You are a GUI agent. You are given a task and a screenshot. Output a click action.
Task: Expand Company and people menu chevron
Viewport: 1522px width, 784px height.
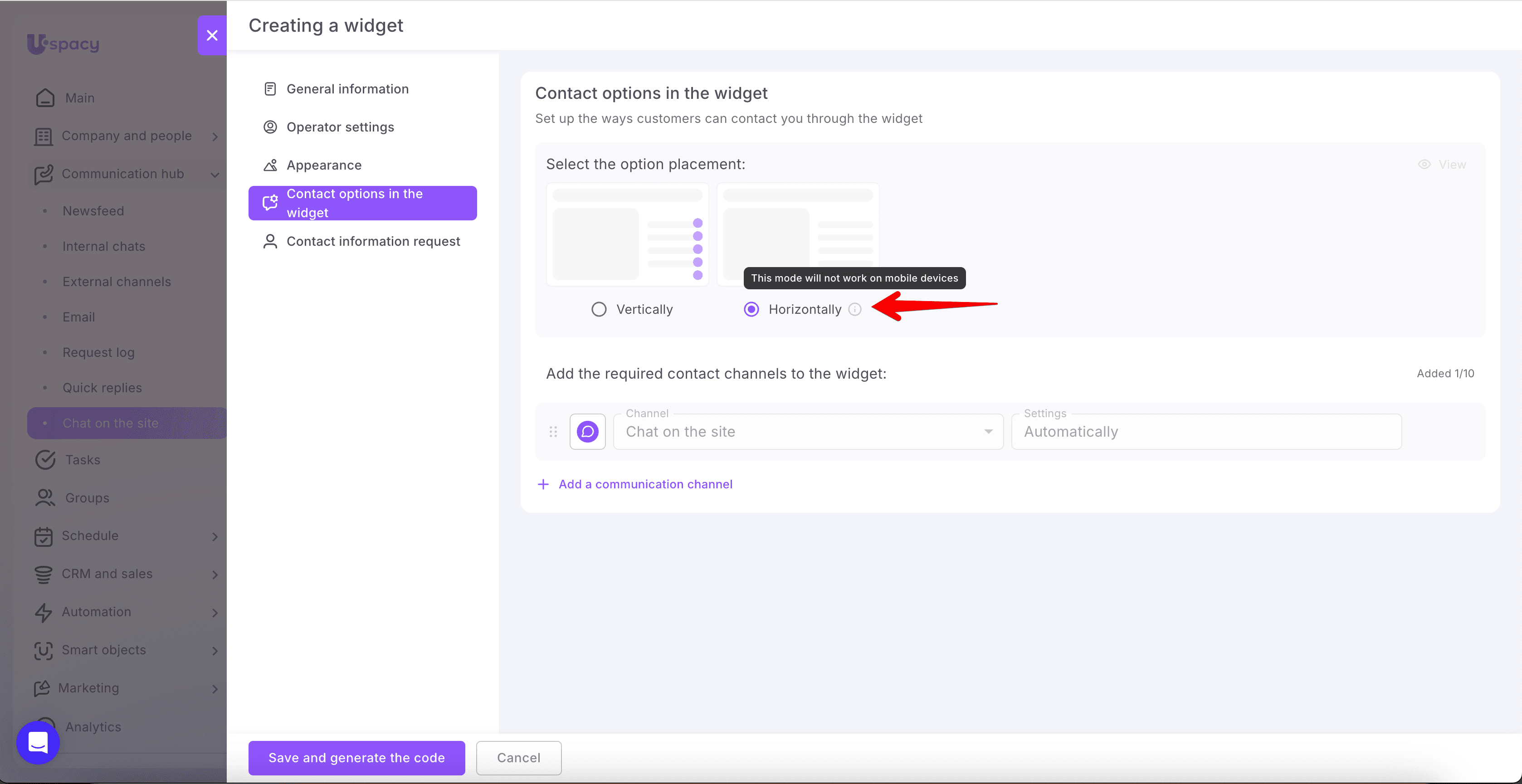(215, 136)
